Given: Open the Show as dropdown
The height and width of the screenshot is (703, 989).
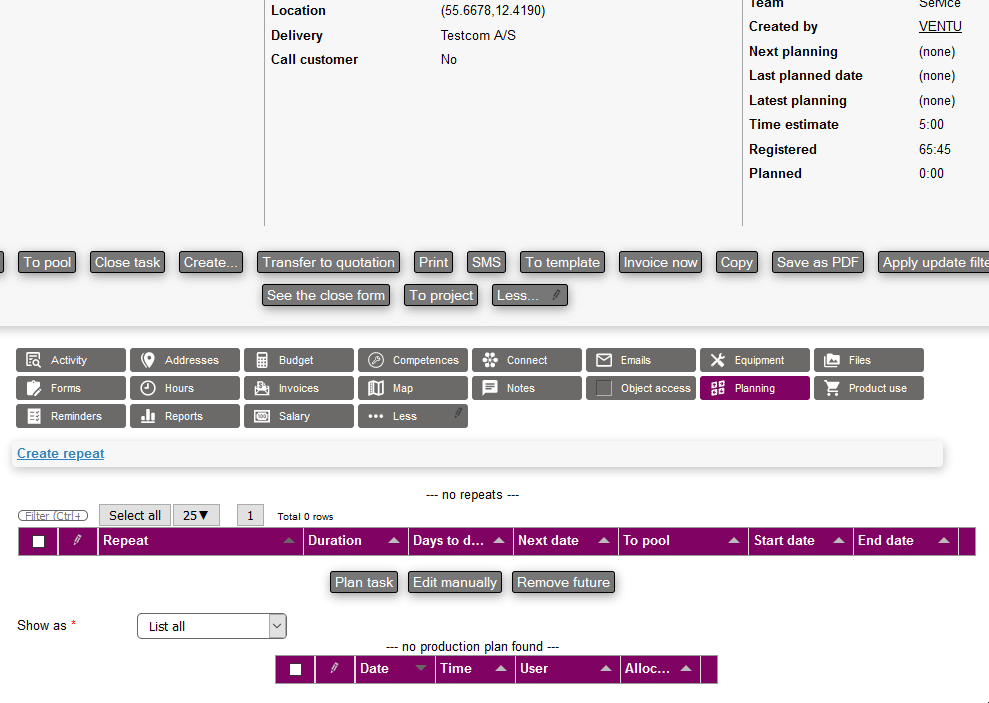Looking at the screenshot, I should 211,626.
